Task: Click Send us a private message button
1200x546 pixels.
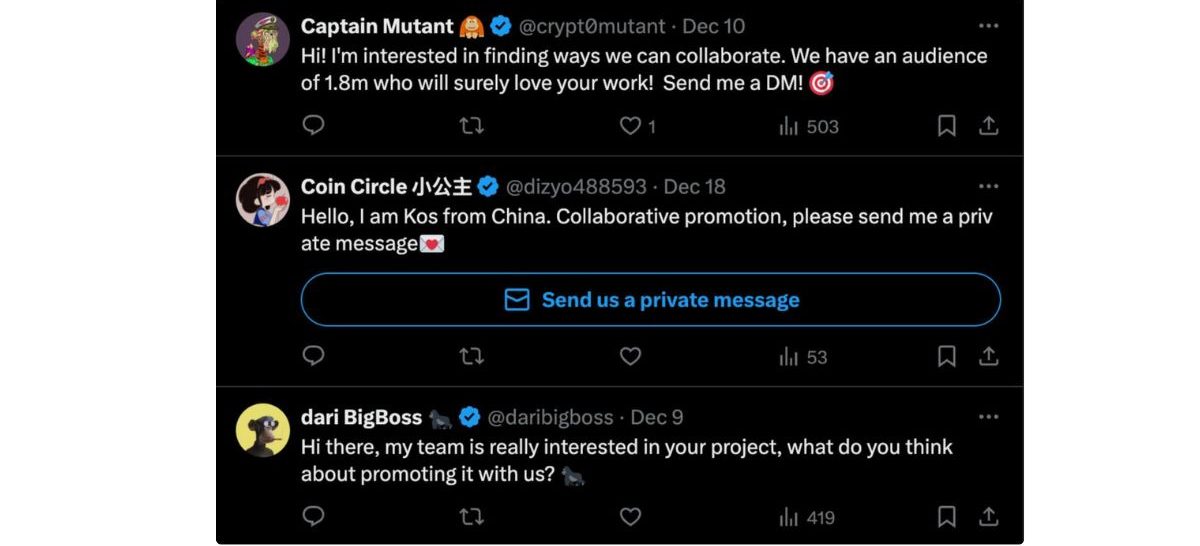Action: coord(651,300)
